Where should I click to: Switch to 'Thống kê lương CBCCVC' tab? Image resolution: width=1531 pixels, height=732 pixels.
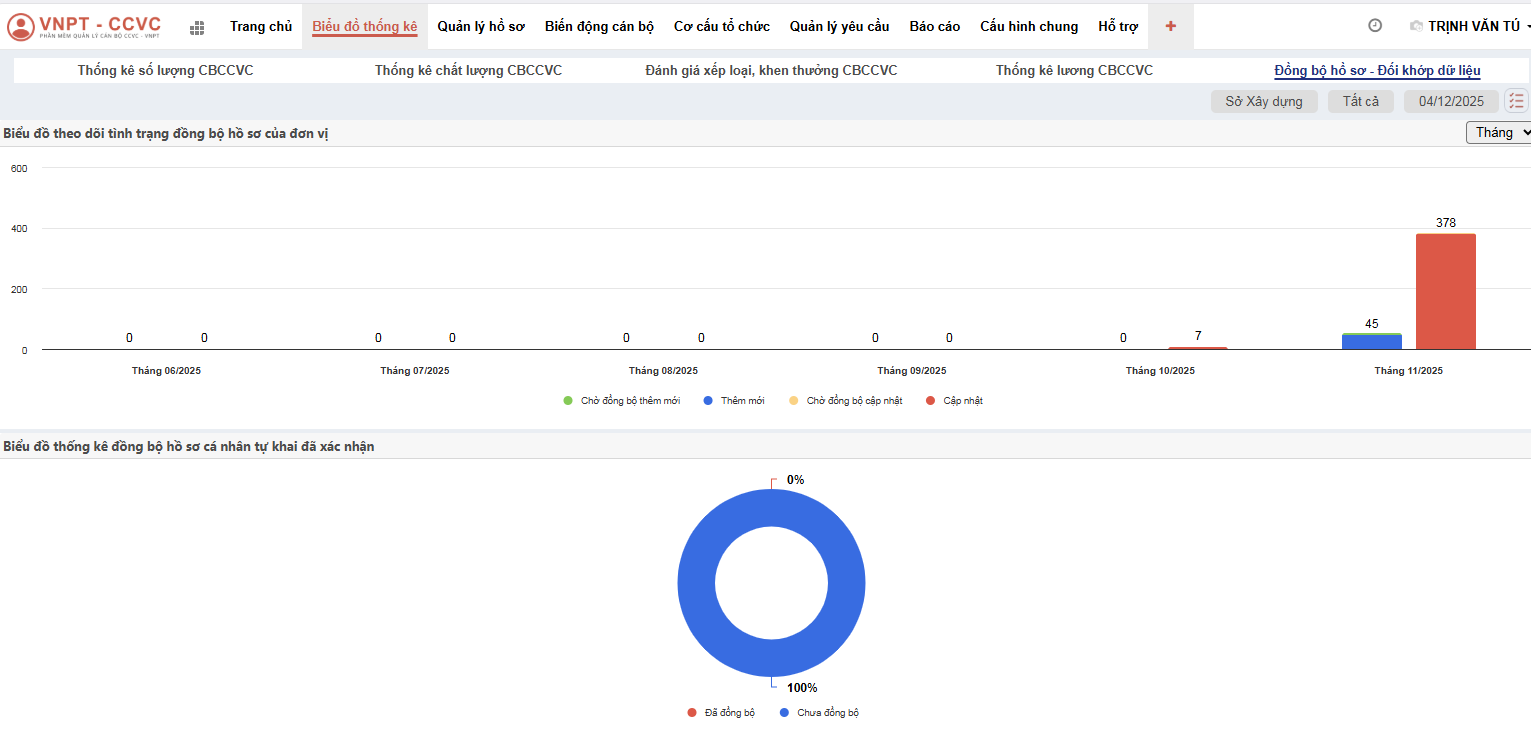tap(1074, 70)
